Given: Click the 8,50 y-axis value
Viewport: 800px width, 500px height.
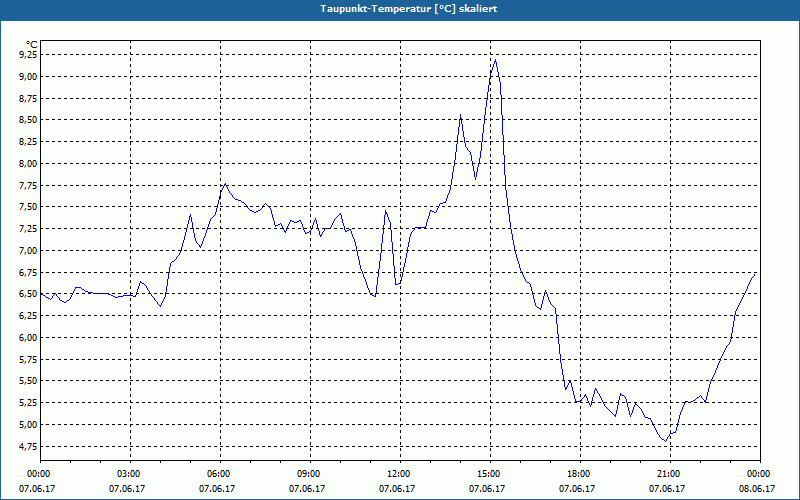Looking at the screenshot, I should tap(28, 120).
